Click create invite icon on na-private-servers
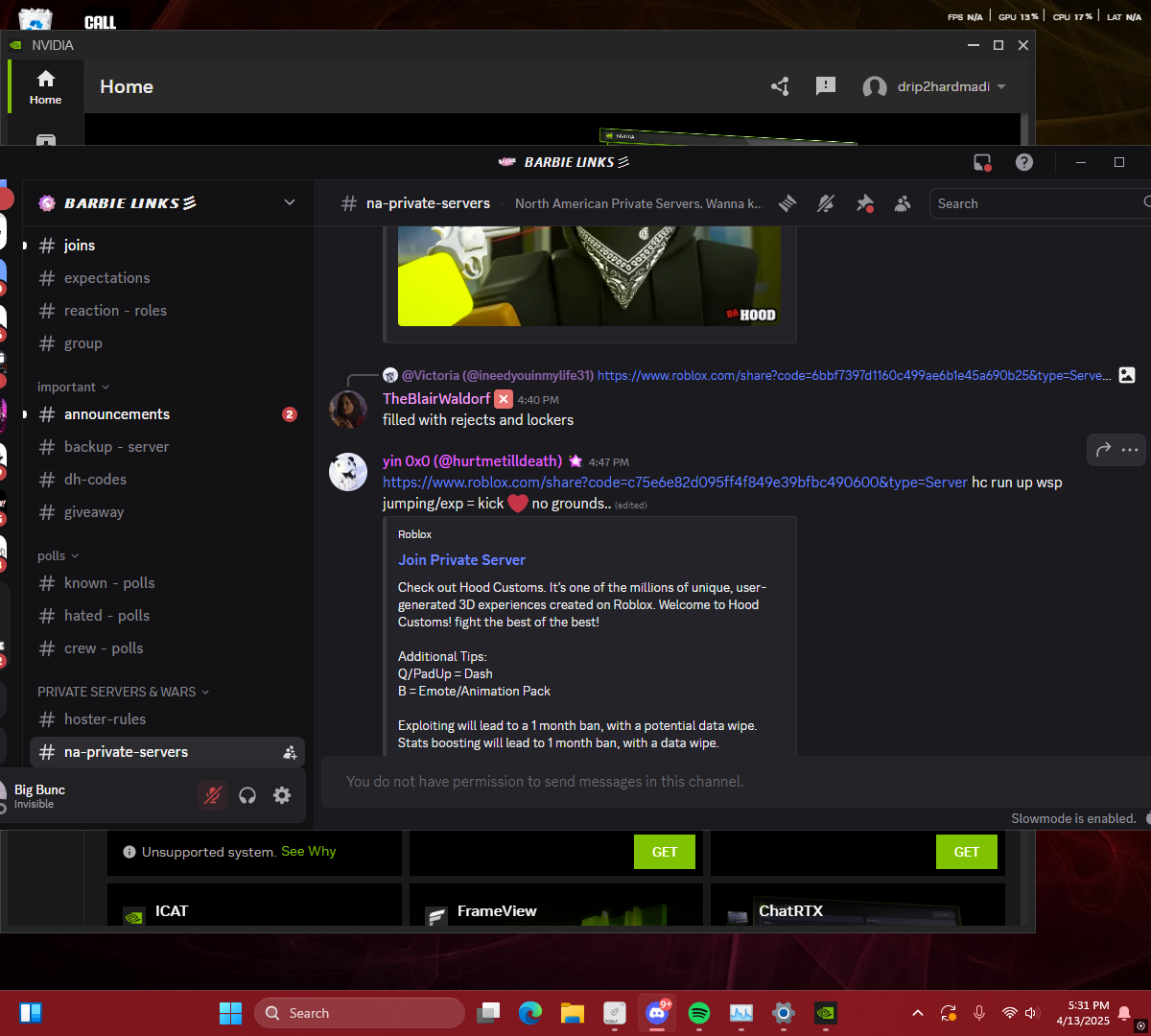This screenshot has height=1036, width=1151. point(290,753)
